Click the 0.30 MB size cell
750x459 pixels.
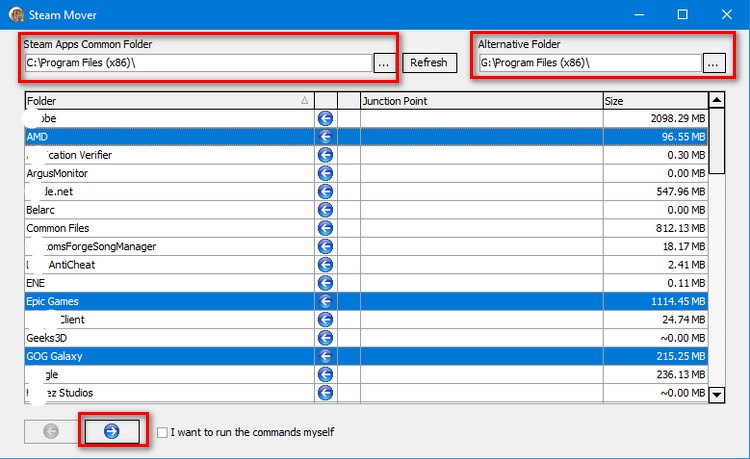[655, 155]
